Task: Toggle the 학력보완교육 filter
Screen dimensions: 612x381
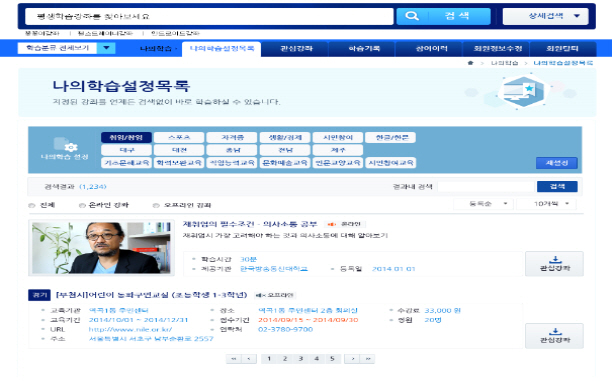Action: point(179,162)
